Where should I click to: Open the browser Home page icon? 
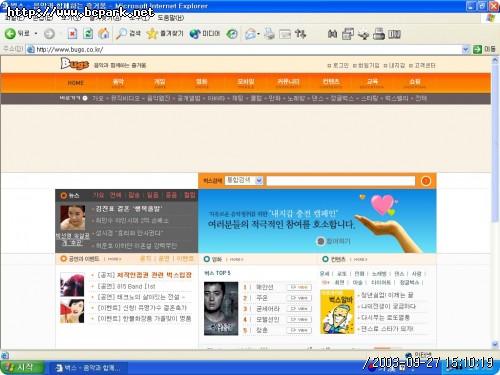click(x=104, y=33)
